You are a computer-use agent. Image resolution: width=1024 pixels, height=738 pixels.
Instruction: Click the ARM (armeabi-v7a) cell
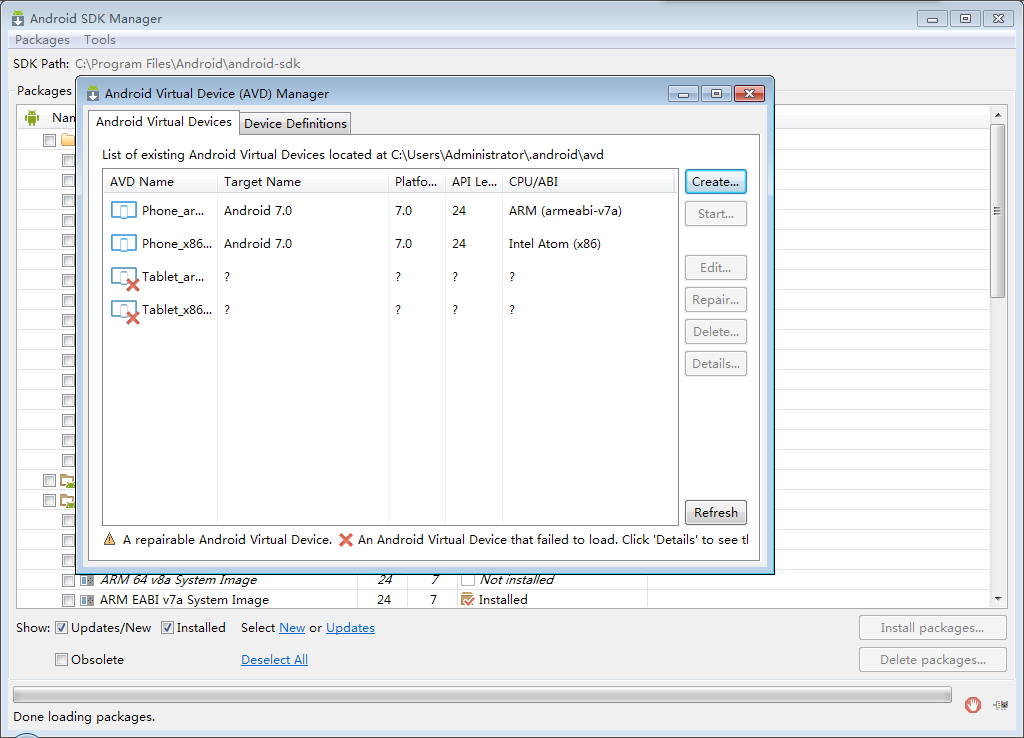click(x=565, y=210)
